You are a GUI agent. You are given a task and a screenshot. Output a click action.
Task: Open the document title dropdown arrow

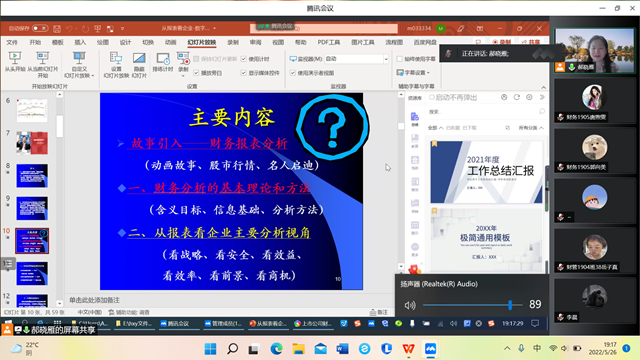tap(215, 29)
